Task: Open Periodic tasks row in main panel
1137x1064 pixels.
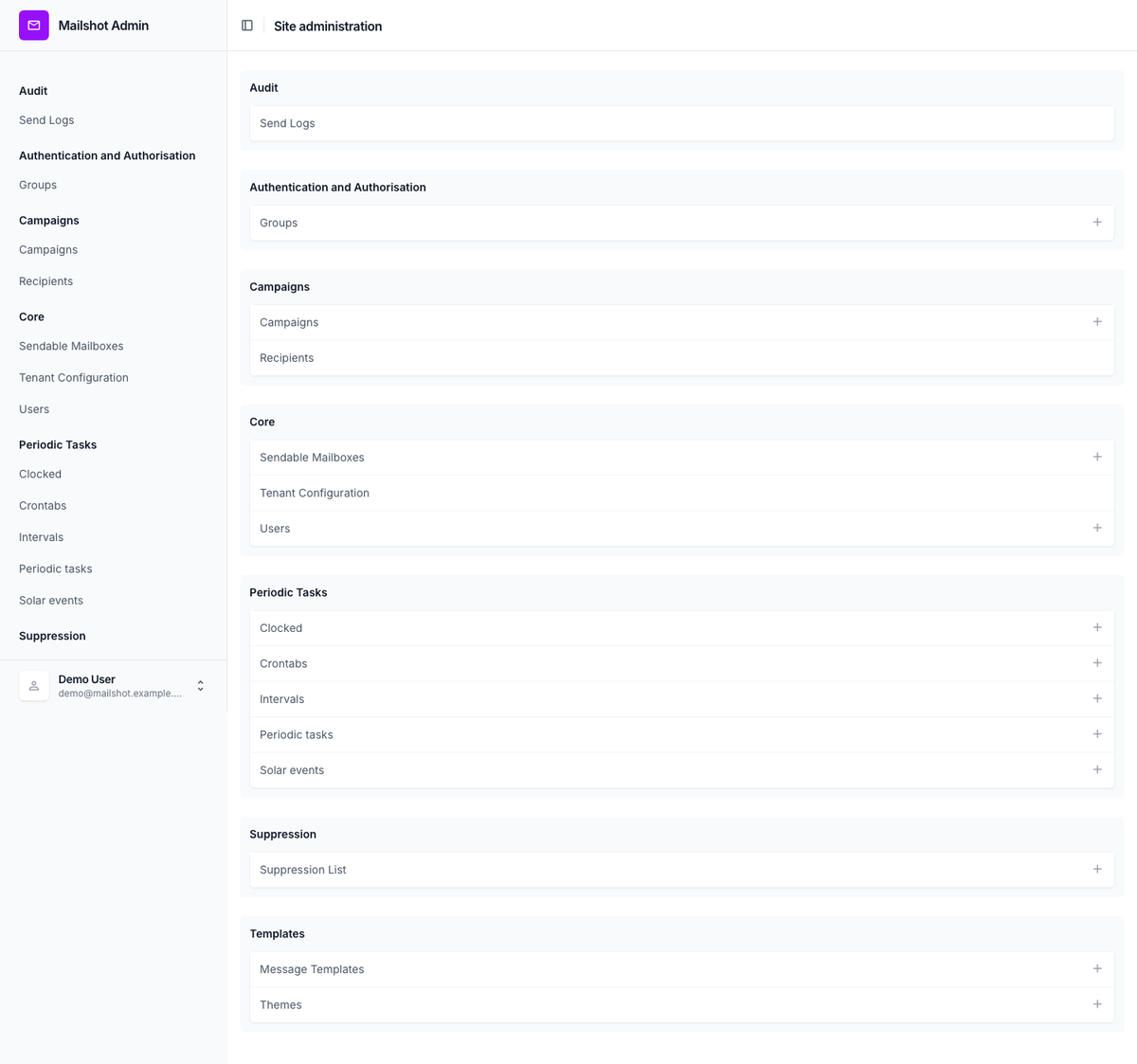Action: (682, 734)
